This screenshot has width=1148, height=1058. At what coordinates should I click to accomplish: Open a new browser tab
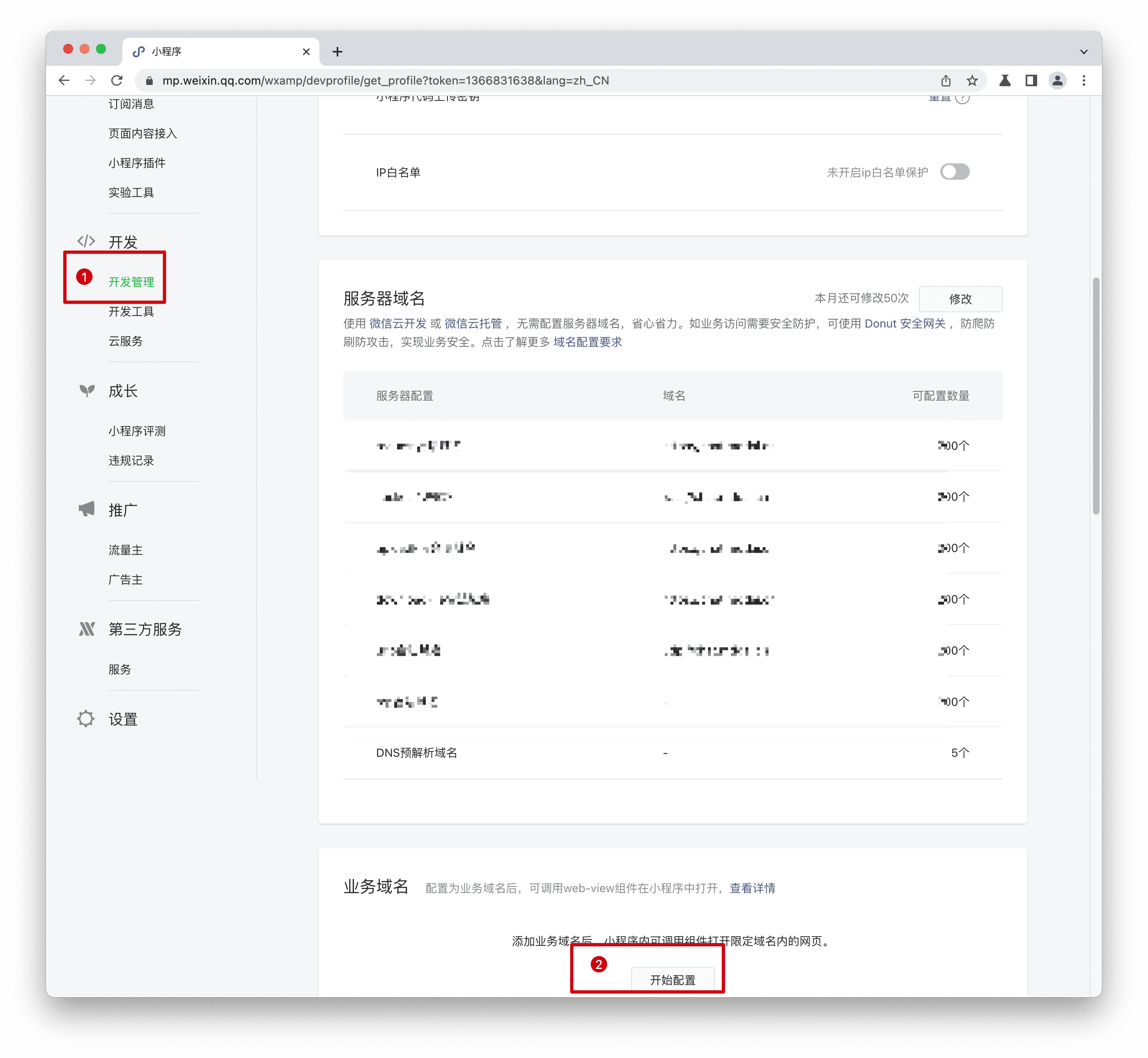point(338,52)
